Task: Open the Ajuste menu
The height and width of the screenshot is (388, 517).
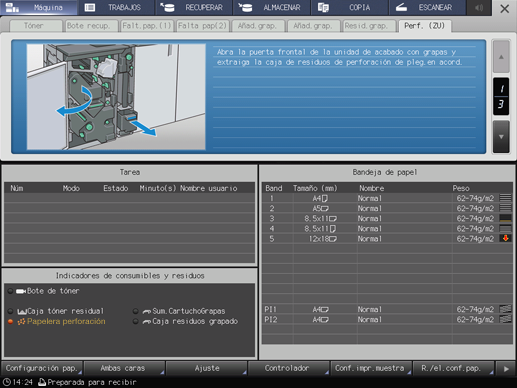Action: (207, 368)
